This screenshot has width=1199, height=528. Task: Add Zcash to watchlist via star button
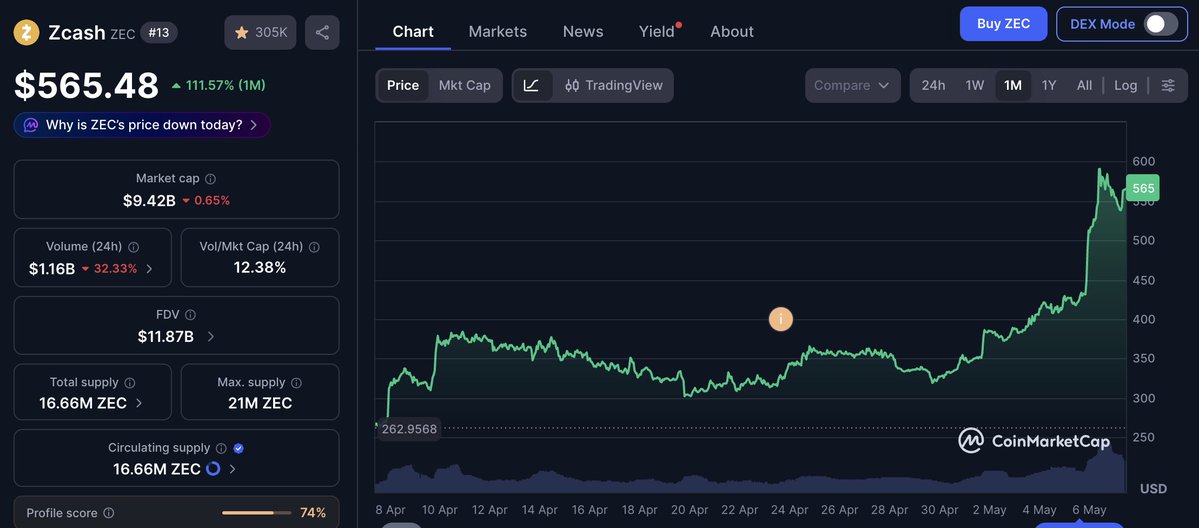(260, 32)
